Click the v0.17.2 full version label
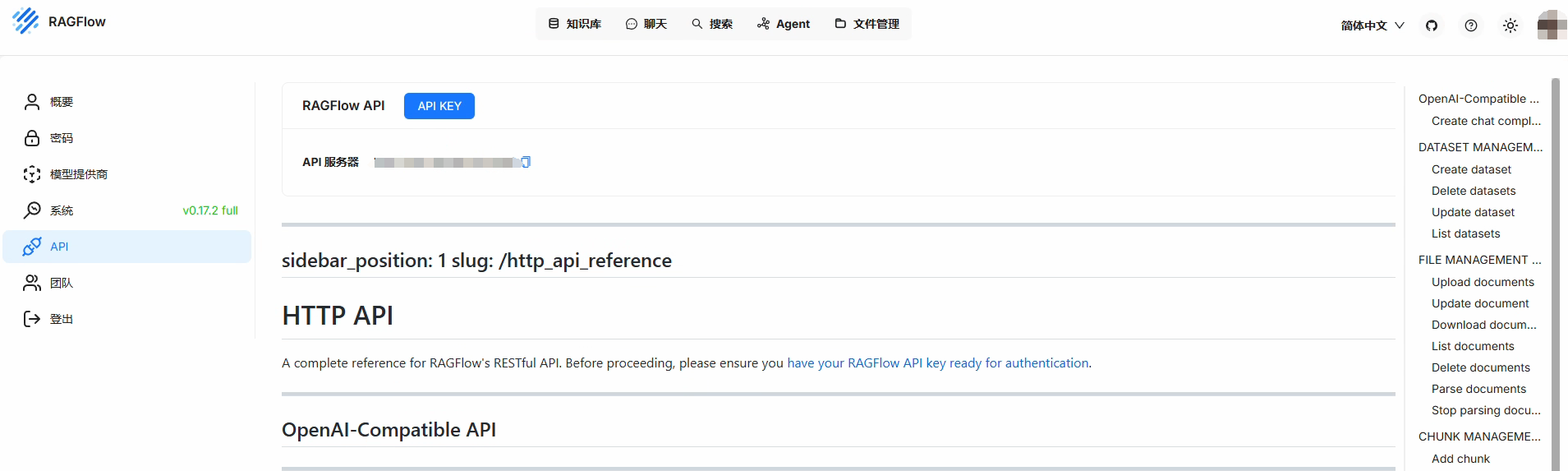This screenshot has width=1568, height=471. click(210, 210)
